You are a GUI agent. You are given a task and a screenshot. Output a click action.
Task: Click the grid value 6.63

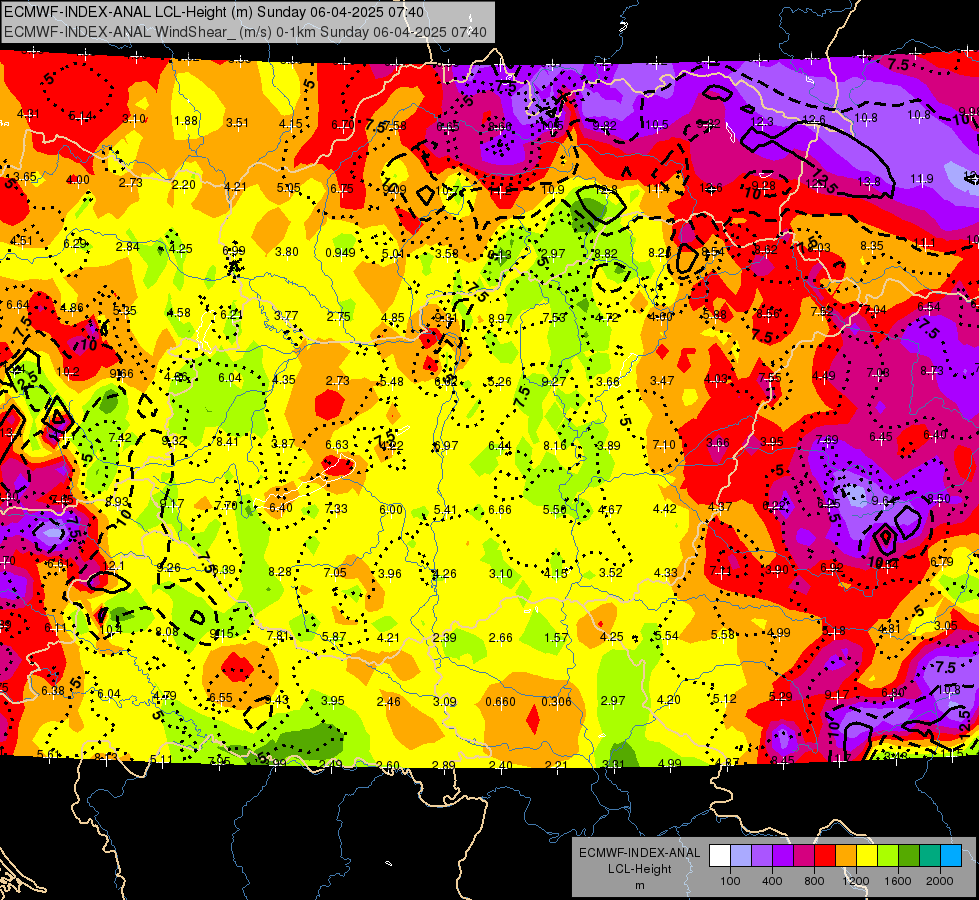(x=337, y=445)
